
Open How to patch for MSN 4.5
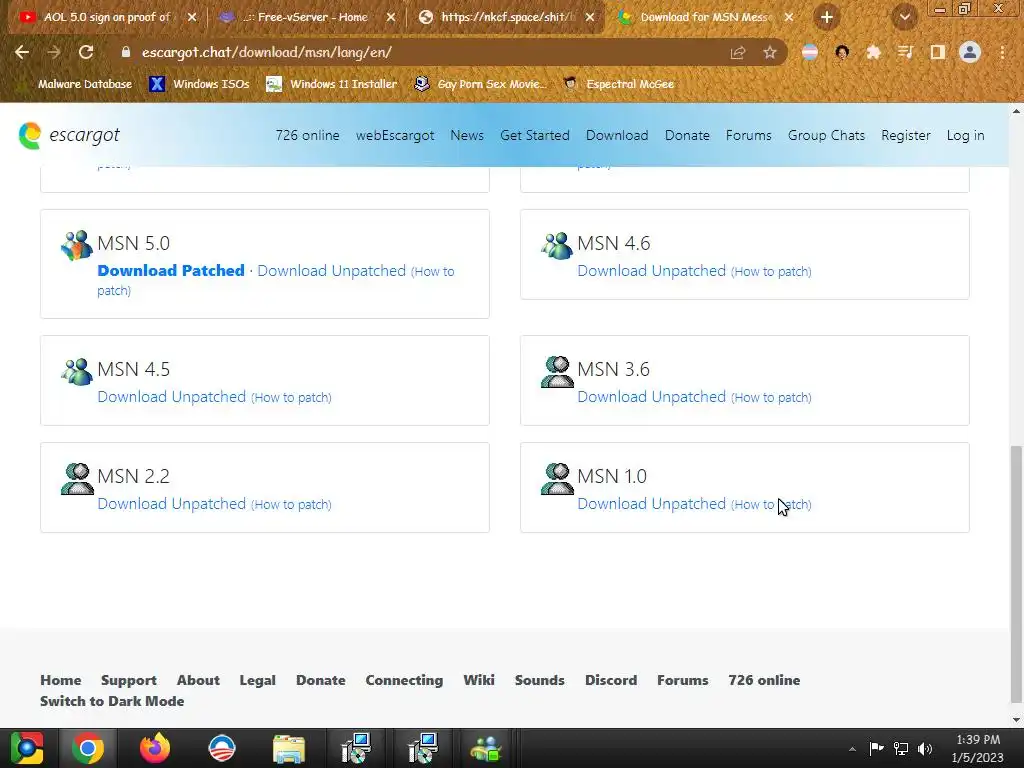291,397
